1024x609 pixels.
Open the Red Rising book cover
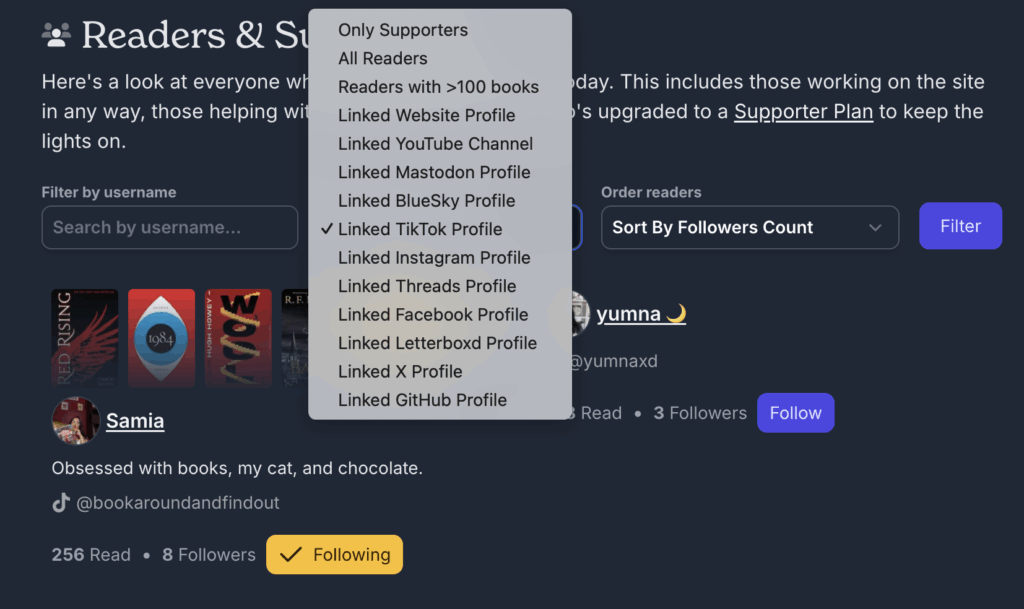pos(85,338)
